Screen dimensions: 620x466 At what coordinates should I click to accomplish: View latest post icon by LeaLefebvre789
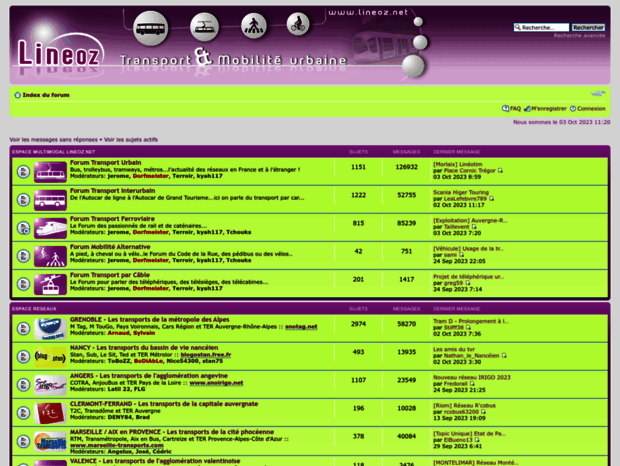491,198
